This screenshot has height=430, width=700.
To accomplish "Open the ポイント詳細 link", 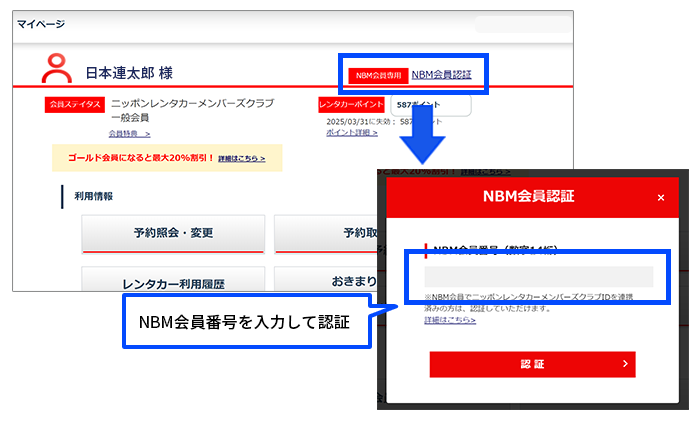I will [x=352, y=133].
